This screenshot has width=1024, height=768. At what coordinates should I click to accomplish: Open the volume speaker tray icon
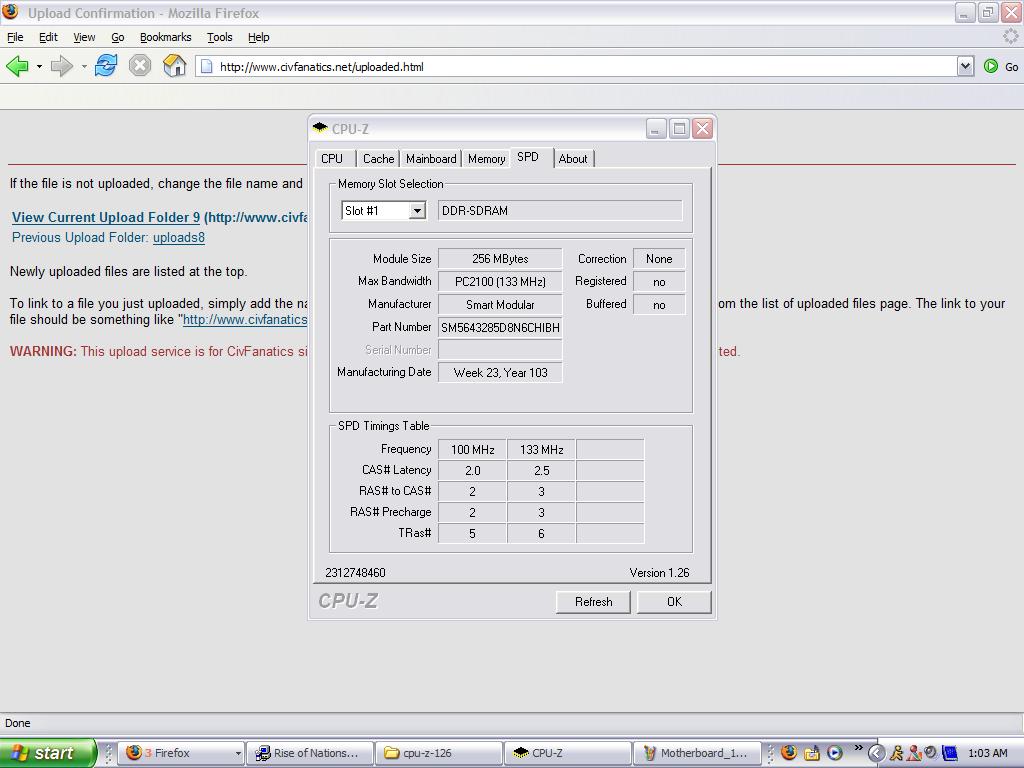[931, 753]
